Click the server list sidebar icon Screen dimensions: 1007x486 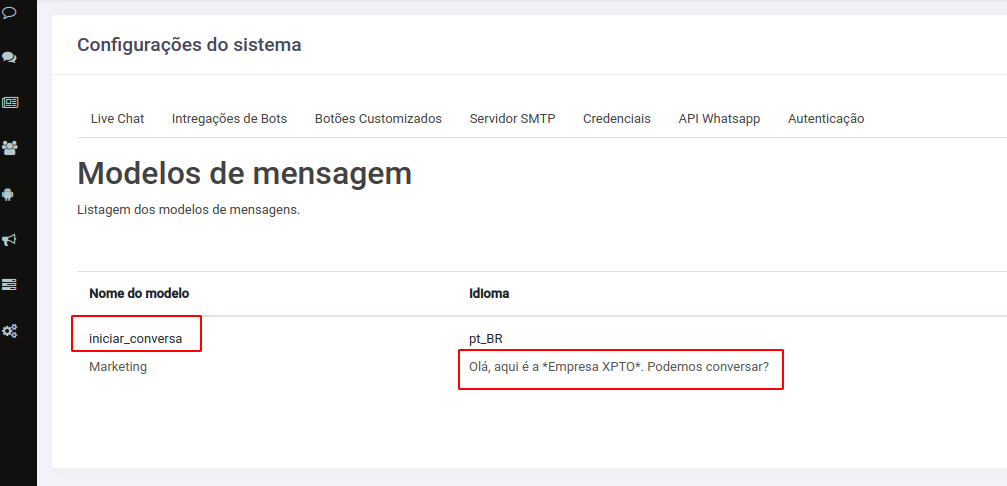[x=10, y=284]
